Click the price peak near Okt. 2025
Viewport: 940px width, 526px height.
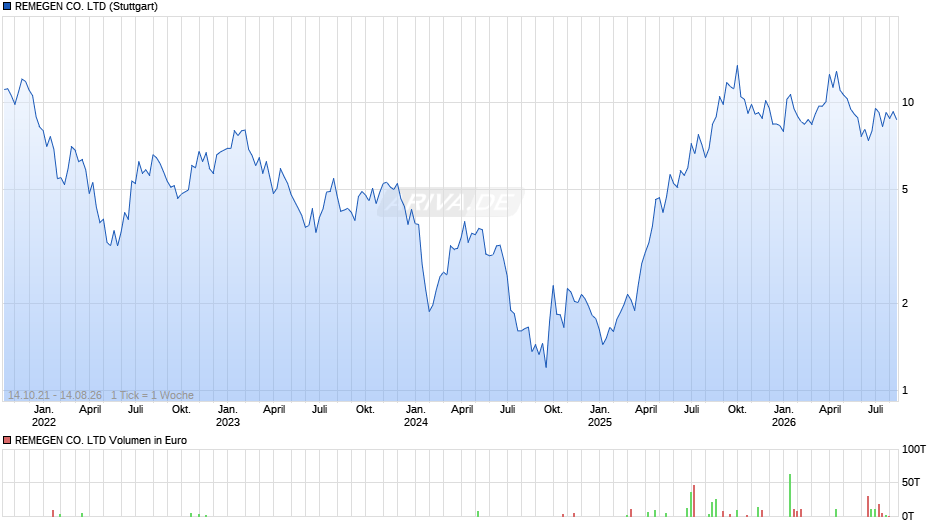(x=737, y=66)
